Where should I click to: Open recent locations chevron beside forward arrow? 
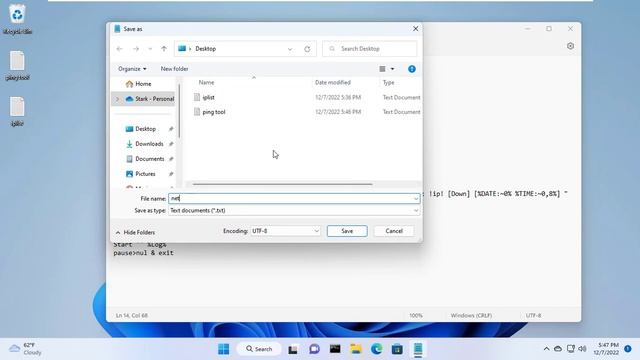[150, 49]
